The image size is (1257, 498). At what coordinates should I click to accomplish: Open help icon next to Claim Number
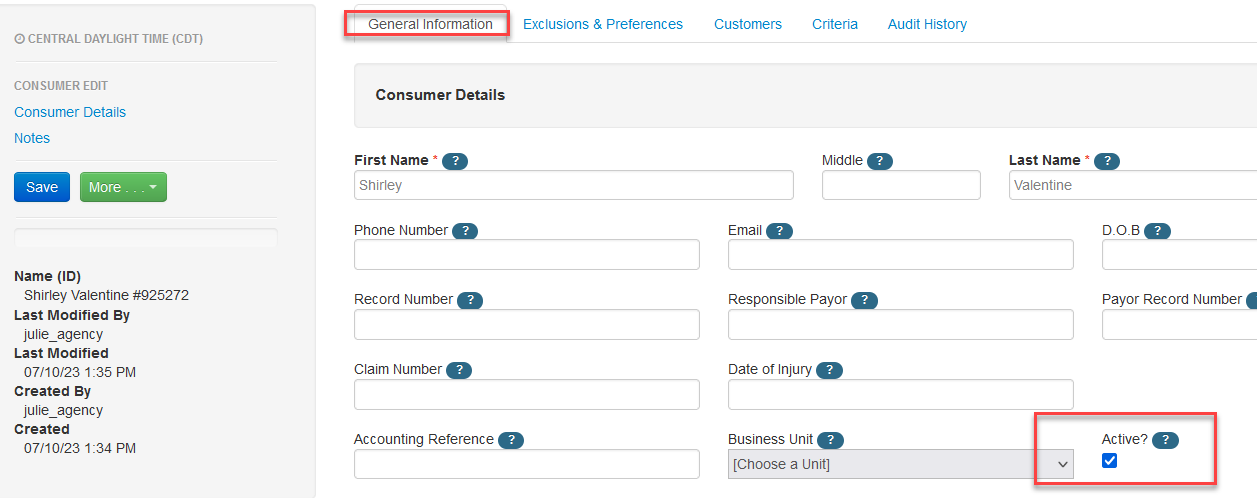click(x=459, y=370)
